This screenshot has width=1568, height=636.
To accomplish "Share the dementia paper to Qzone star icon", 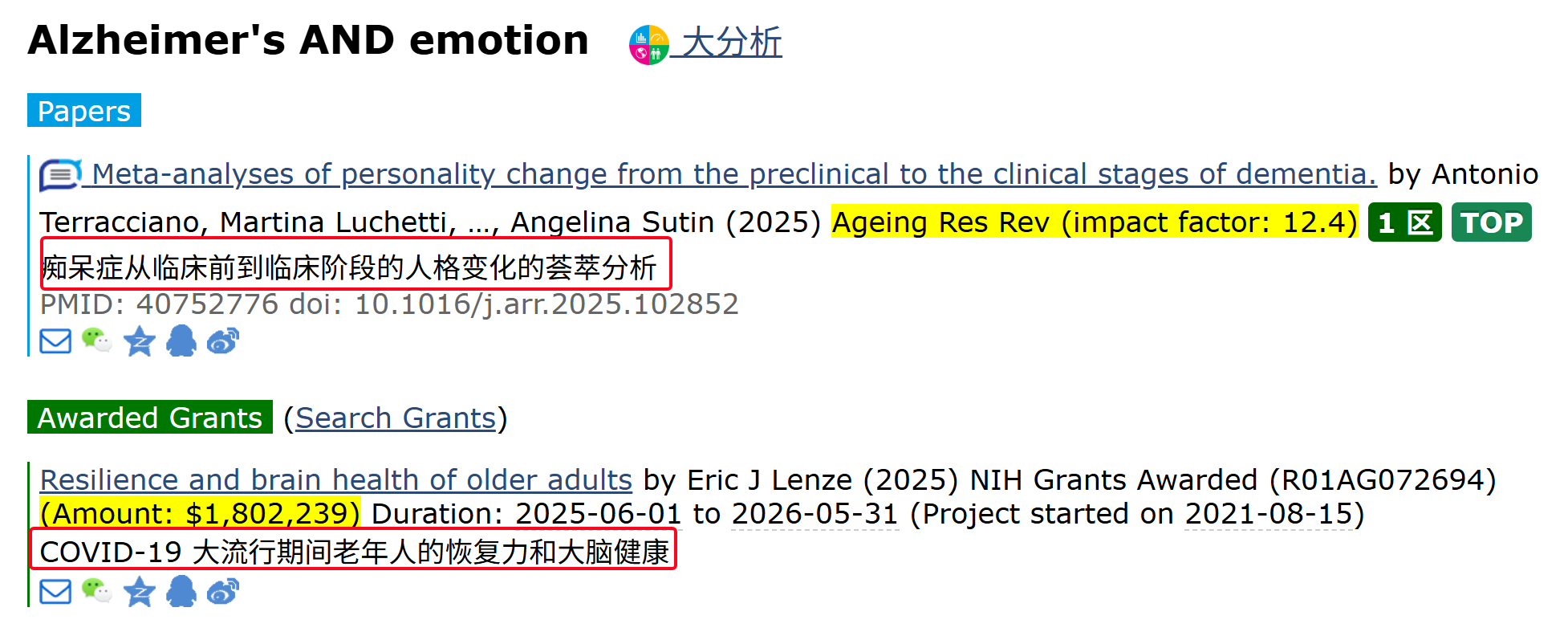I will pos(140,341).
